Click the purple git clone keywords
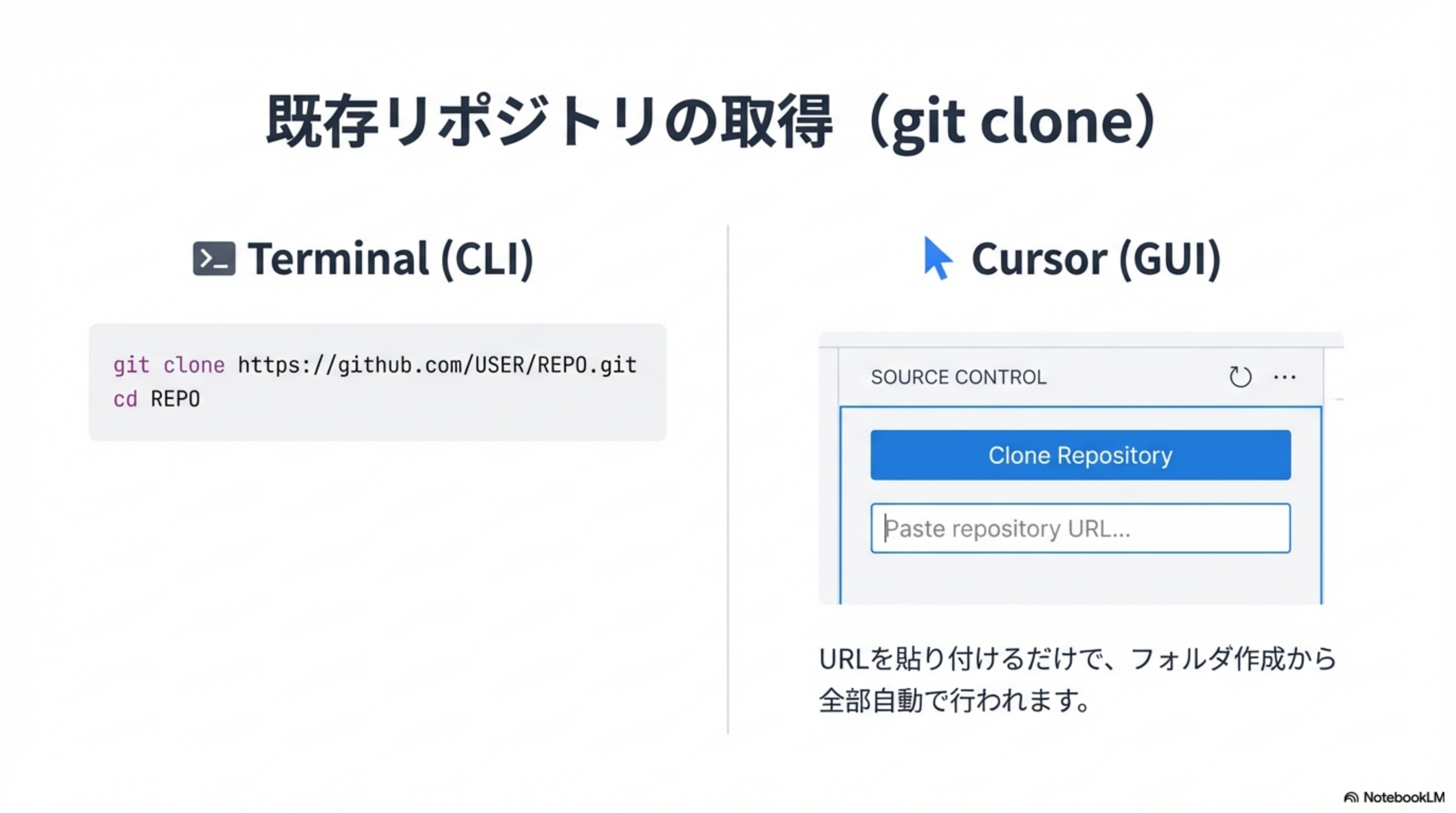The width and height of the screenshot is (1456, 813). tap(168, 365)
